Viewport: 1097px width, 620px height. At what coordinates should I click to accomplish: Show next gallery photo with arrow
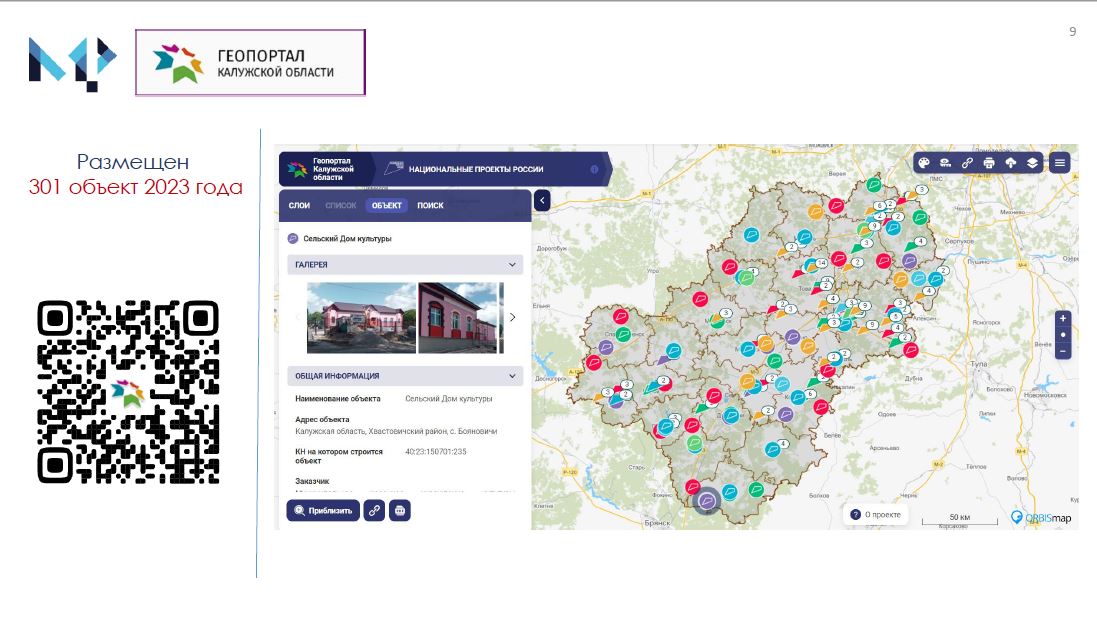coord(513,317)
